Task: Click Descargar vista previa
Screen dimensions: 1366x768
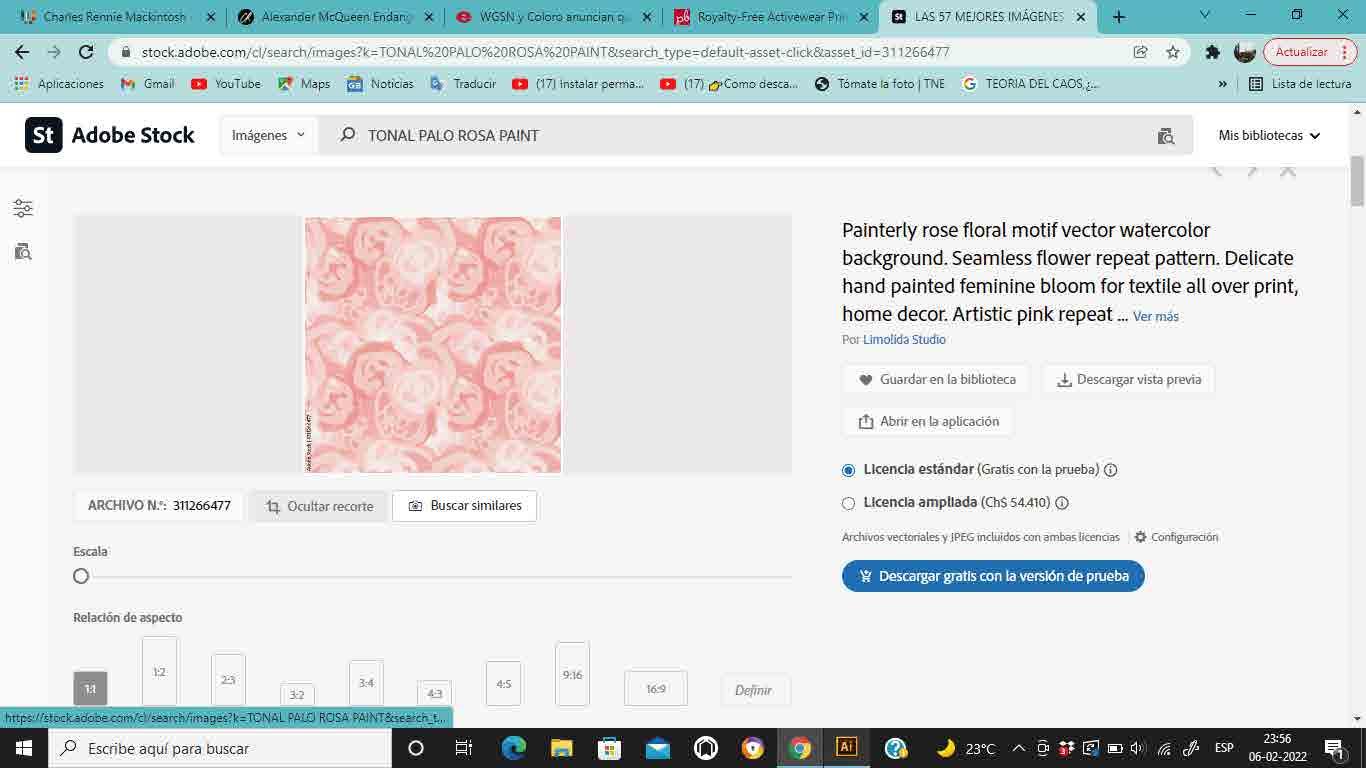Action: (1129, 380)
